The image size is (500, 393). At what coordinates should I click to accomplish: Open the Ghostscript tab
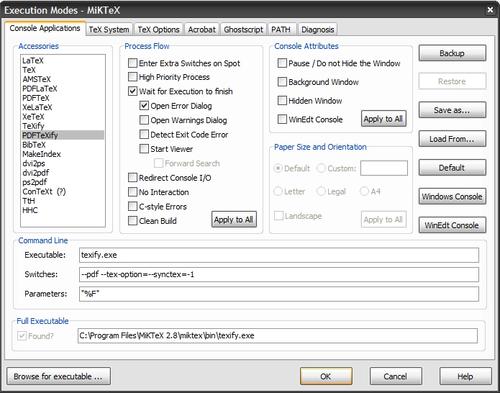pos(243,30)
